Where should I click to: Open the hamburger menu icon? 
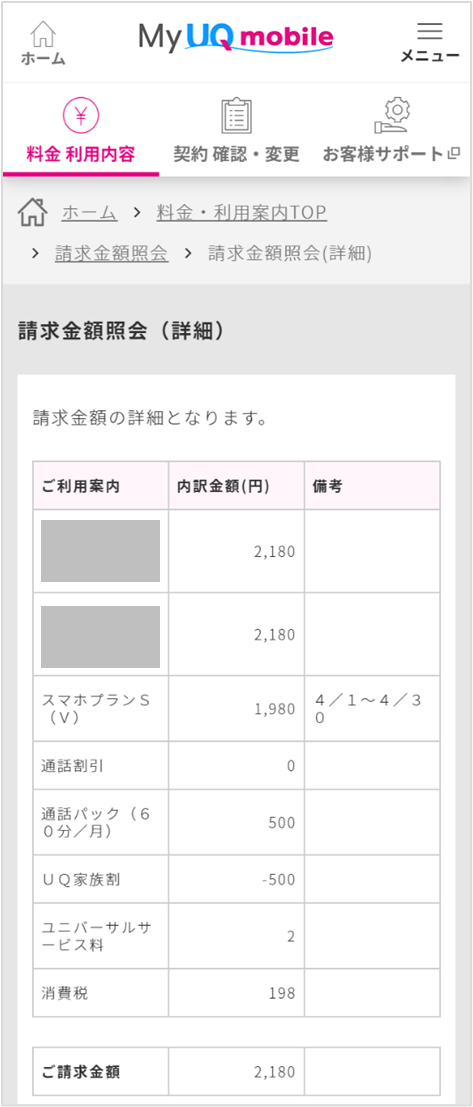430,30
